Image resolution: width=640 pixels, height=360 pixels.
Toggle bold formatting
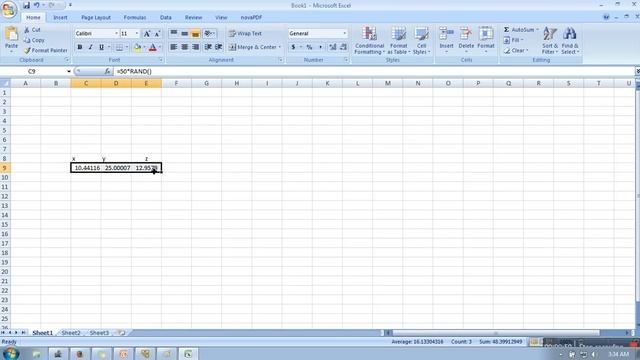coord(80,47)
